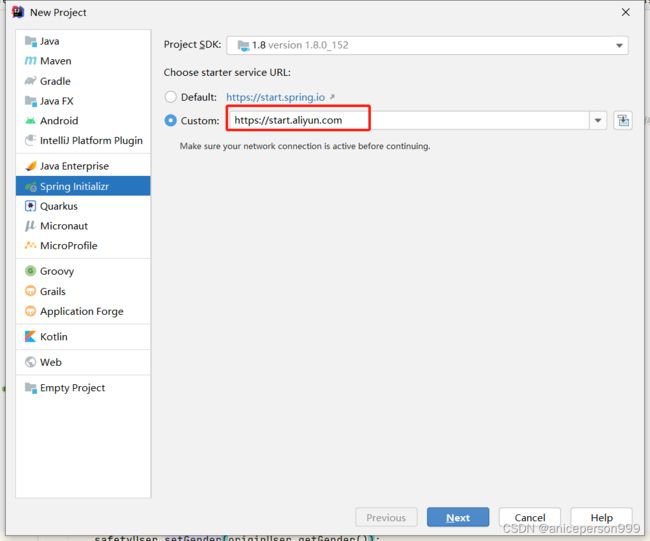Click the Web label text
The image size is (650, 541).
(51, 362)
